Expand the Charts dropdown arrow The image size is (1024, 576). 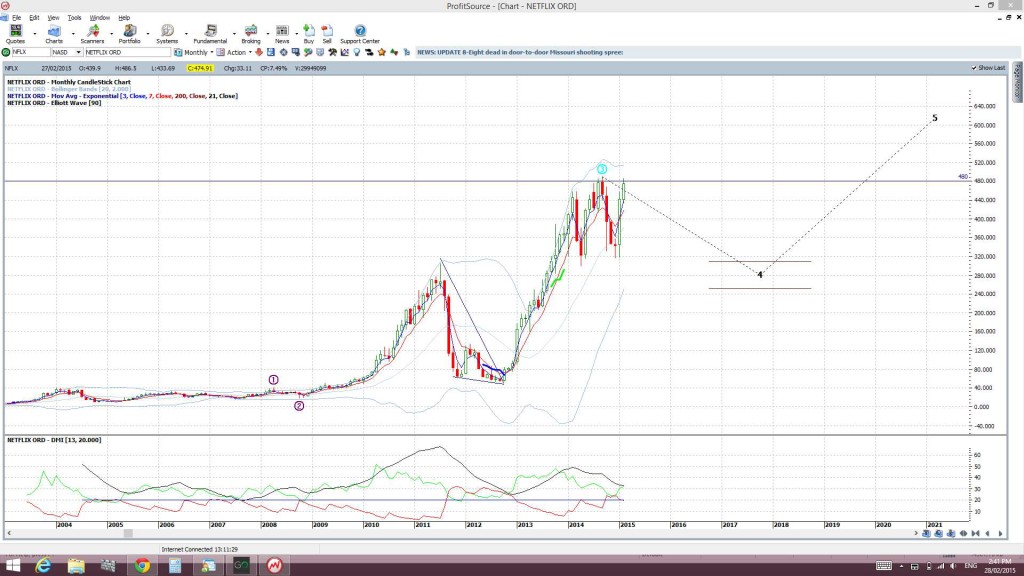pos(73,33)
